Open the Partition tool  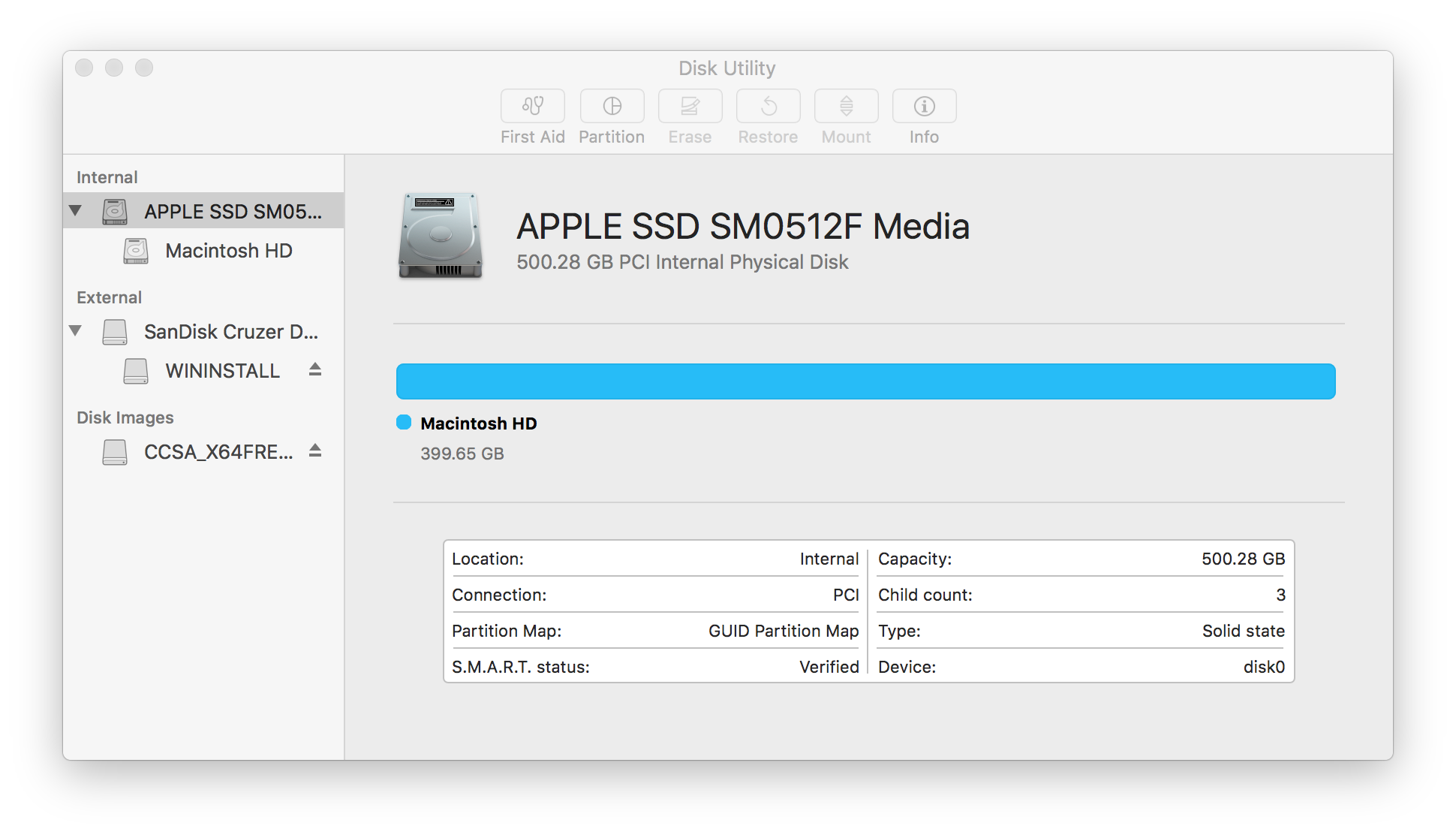pos(612,106)
